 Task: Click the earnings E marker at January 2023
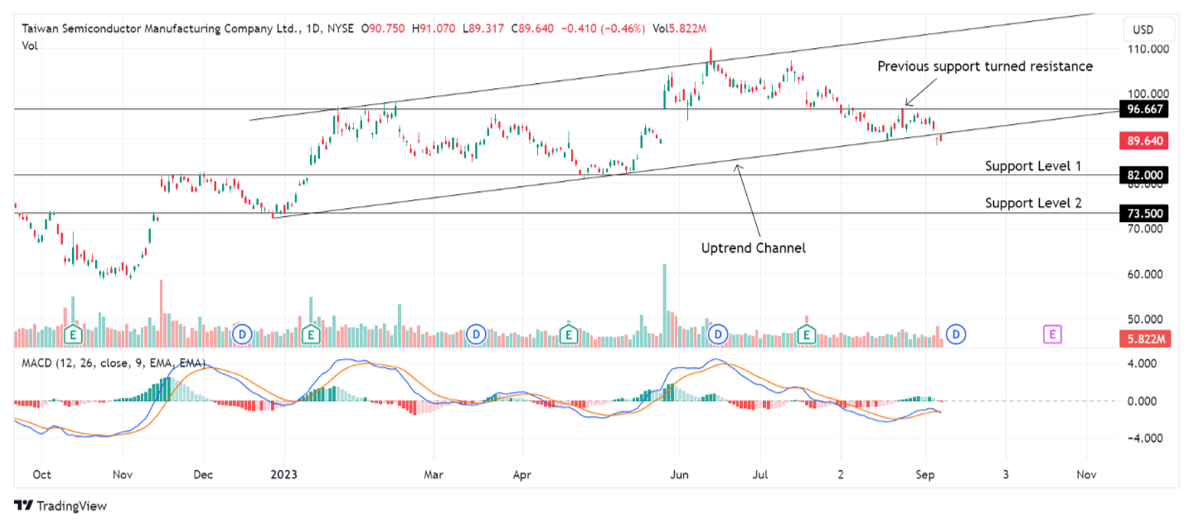click(310, 333)
